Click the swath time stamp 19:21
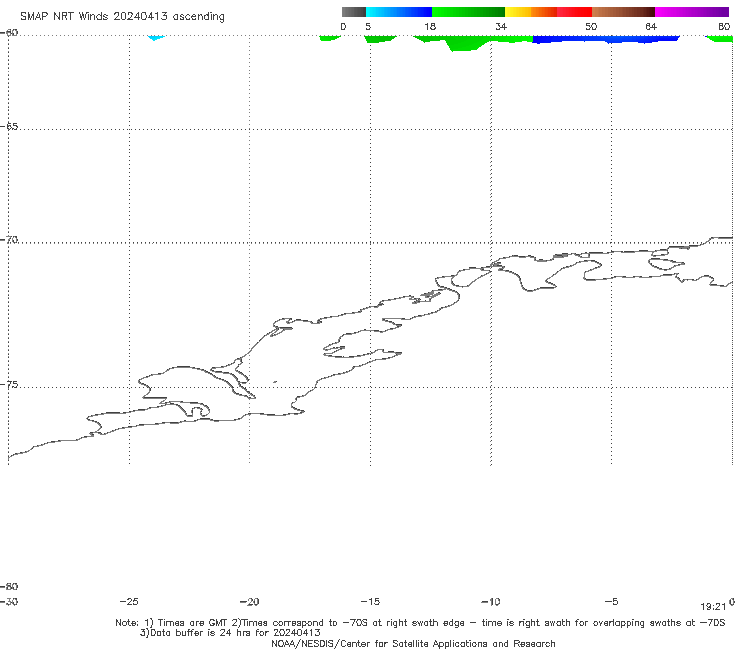Screen dimensions: 740x650 click(713, 607)
